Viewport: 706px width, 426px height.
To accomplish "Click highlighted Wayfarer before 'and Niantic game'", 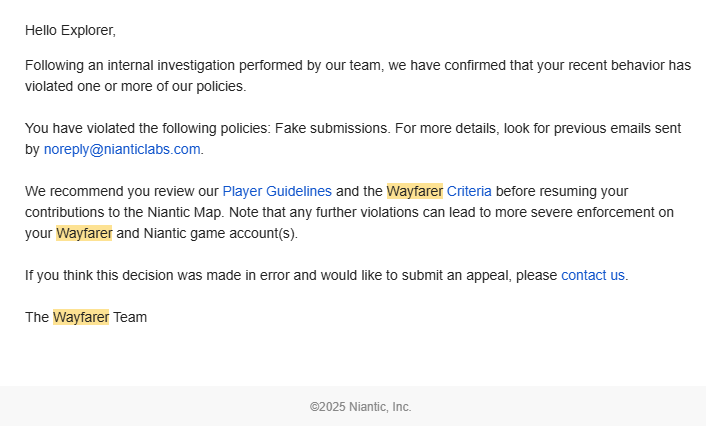I will 83,233.
